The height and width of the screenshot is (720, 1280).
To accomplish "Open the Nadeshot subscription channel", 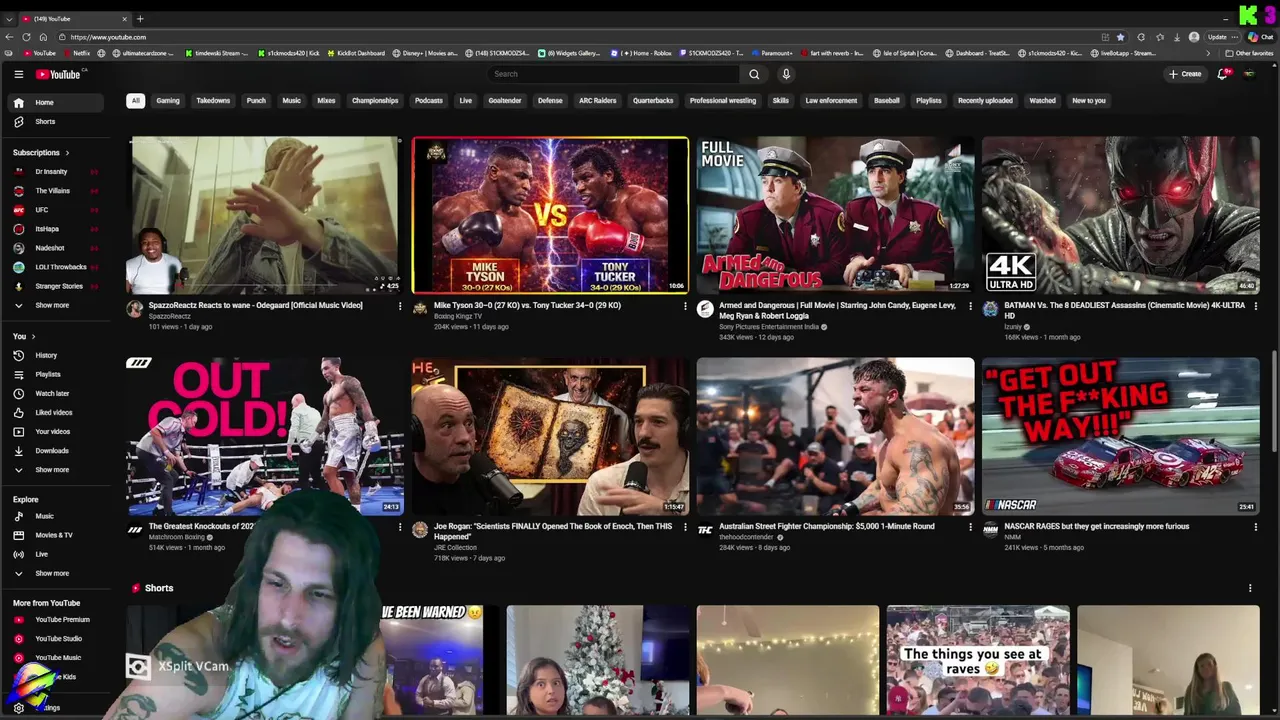I will 56,248.
